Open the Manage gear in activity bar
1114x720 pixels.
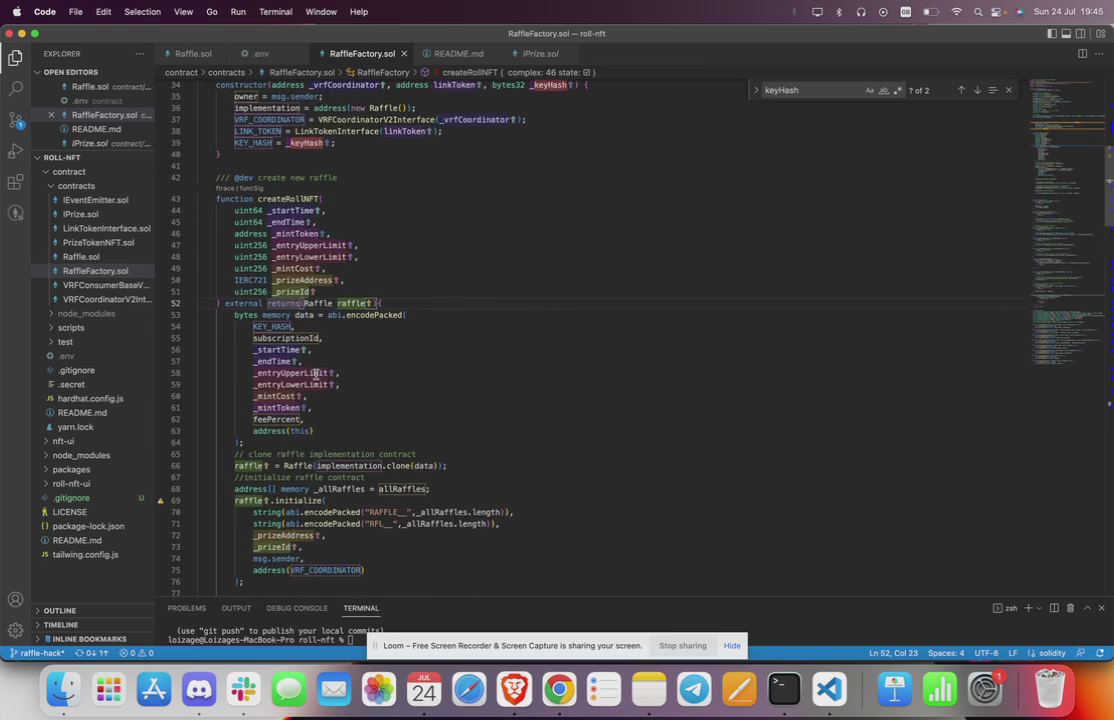pyautogui.click(x=15, y=630)
